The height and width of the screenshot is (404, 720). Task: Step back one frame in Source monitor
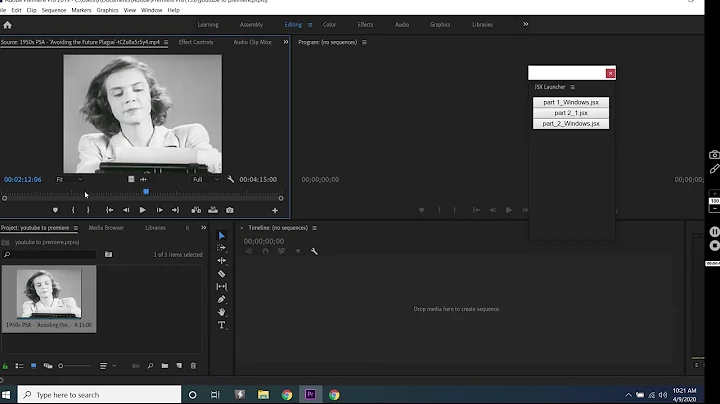126,210
